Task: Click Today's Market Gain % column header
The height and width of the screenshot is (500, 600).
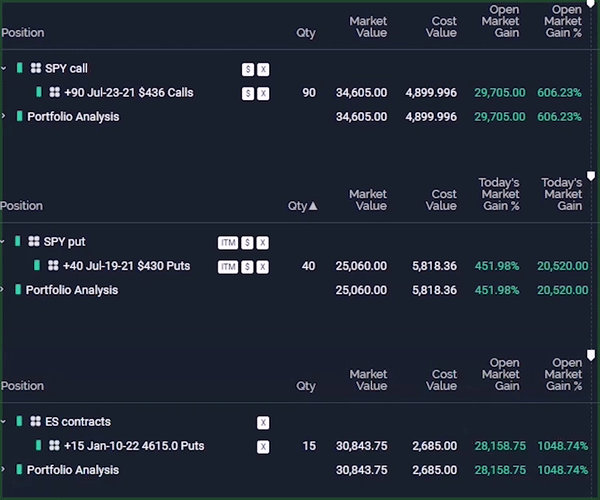Action: pos(500,194)
